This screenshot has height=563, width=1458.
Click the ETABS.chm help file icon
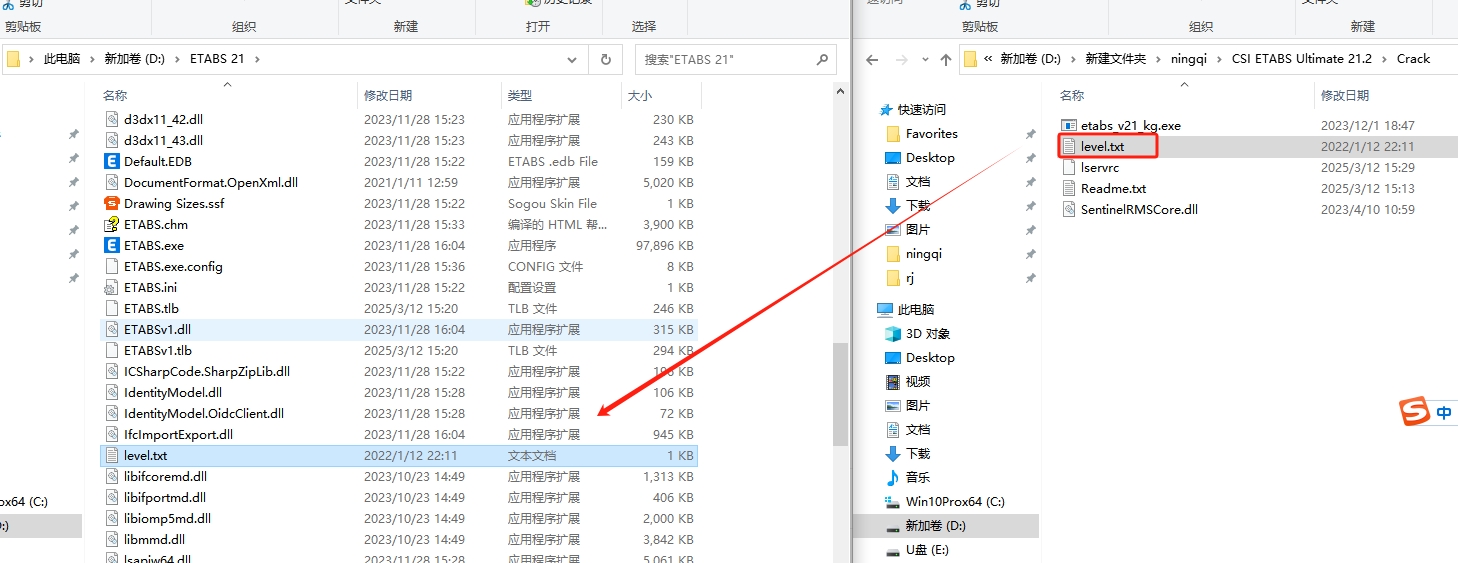(x=112, y=225)
